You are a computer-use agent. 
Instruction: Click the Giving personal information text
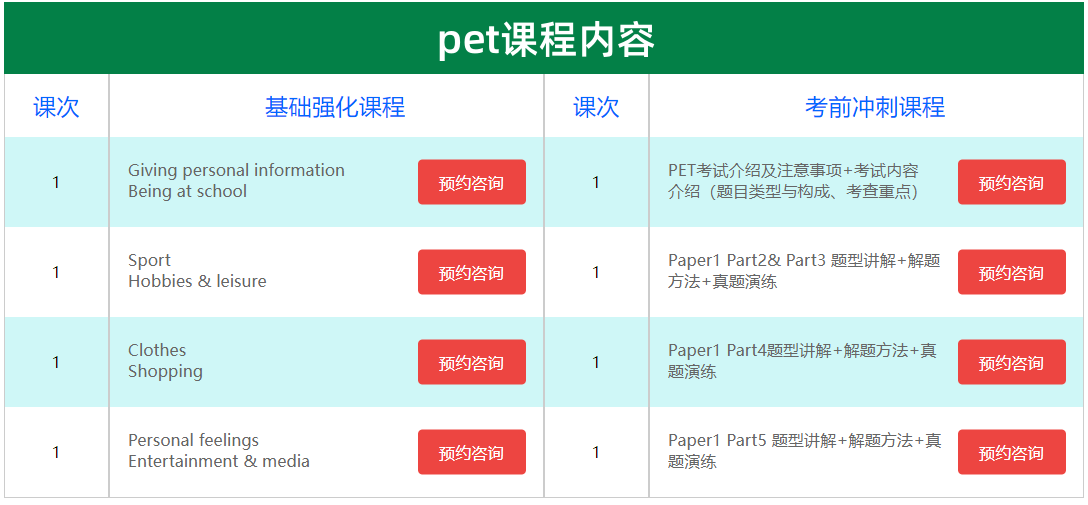[x=236, y=170]
